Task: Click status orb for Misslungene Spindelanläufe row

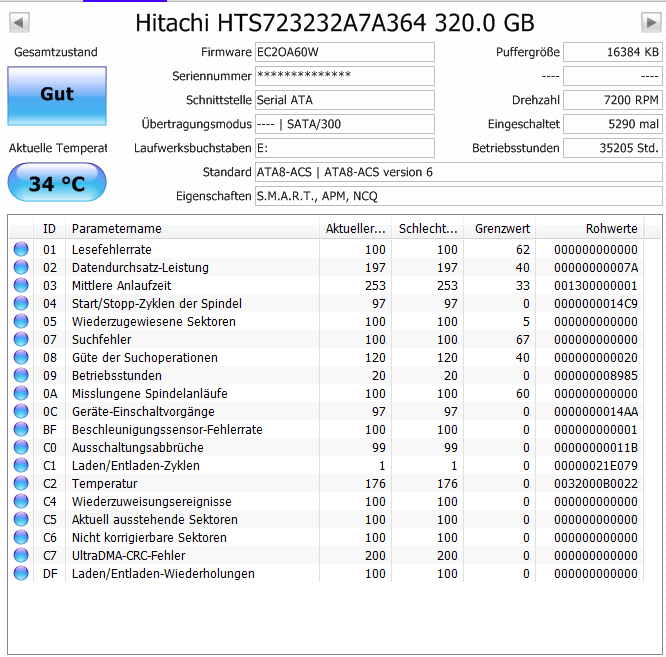Action: click(21, 393)
